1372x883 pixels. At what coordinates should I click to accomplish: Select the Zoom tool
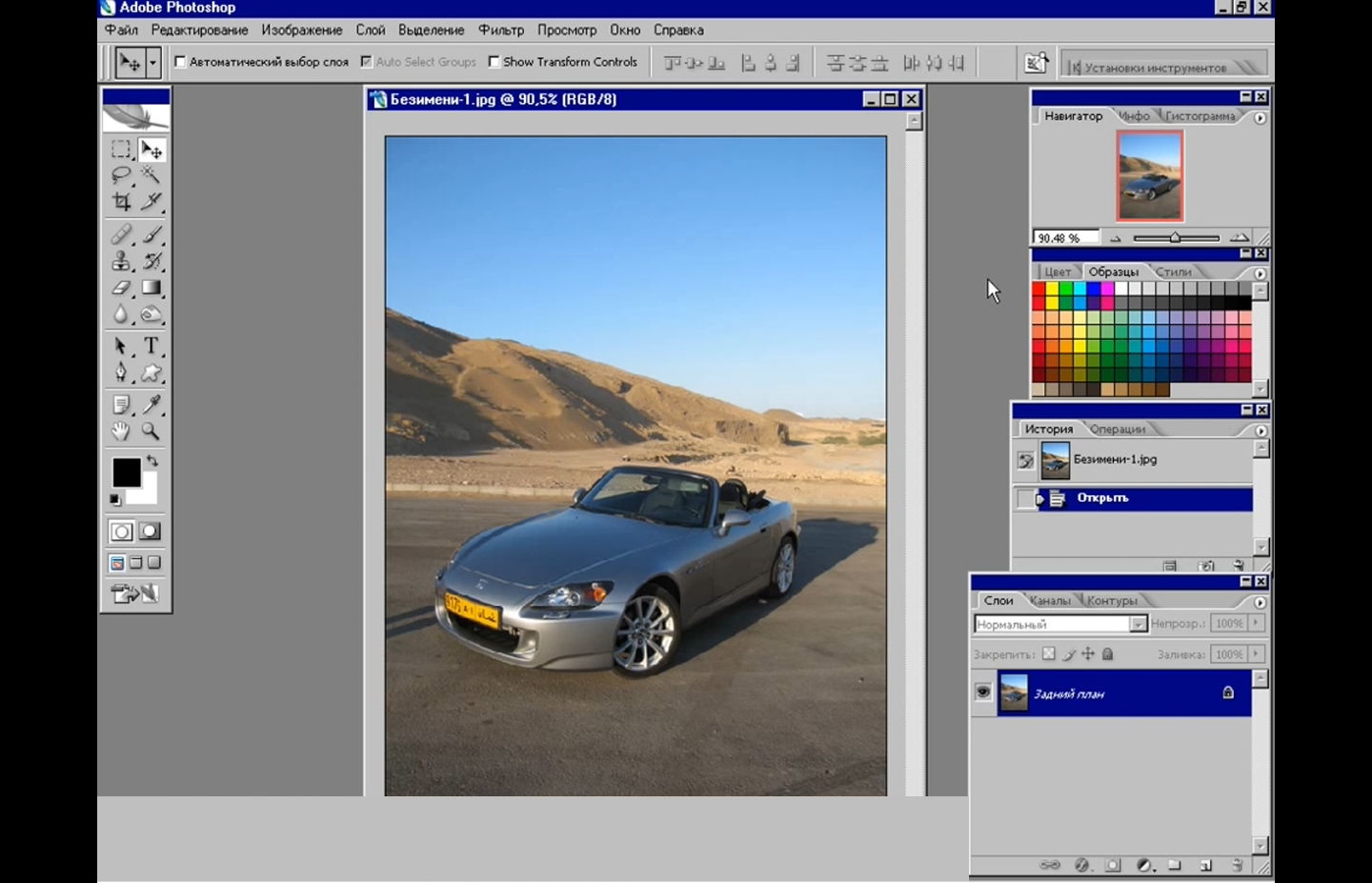151,431
